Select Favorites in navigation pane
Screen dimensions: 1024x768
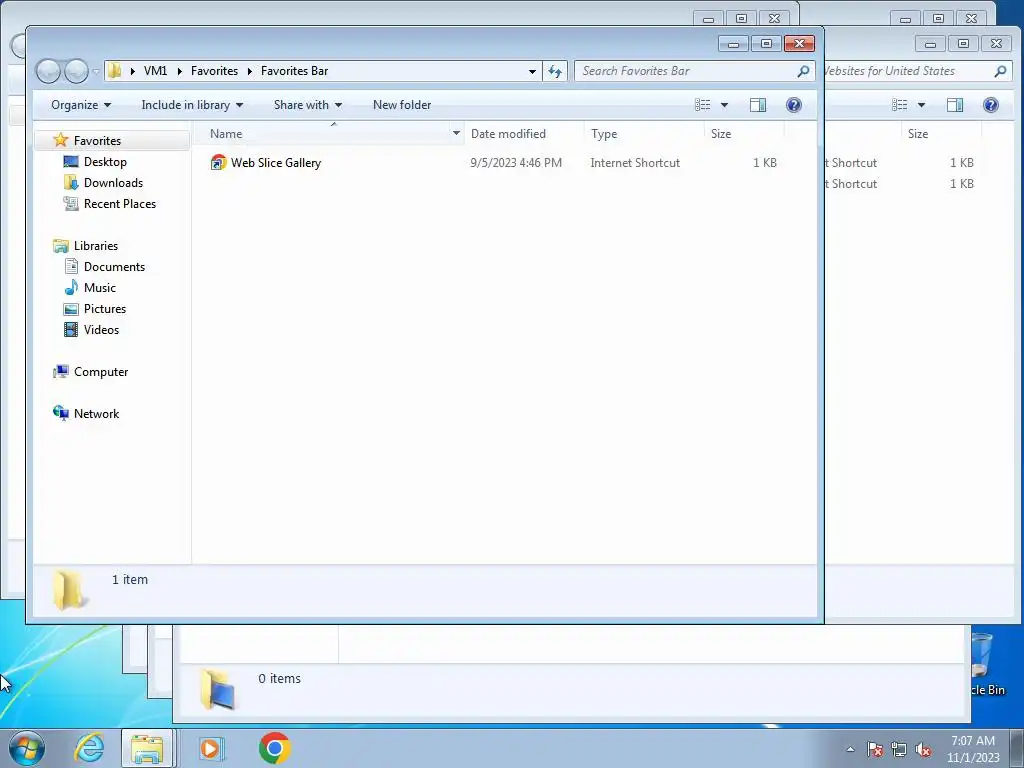point(97,140)
